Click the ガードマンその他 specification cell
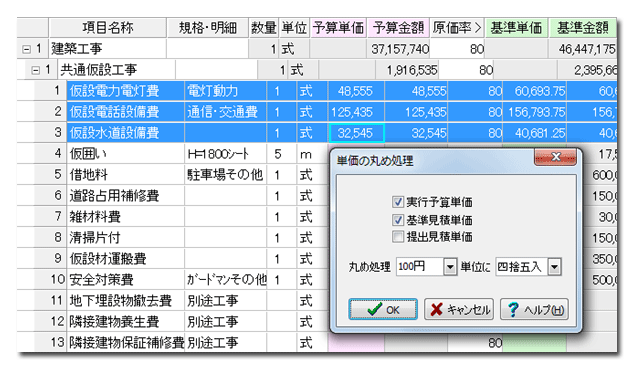 pyautogui.click(x=226, y=280)
